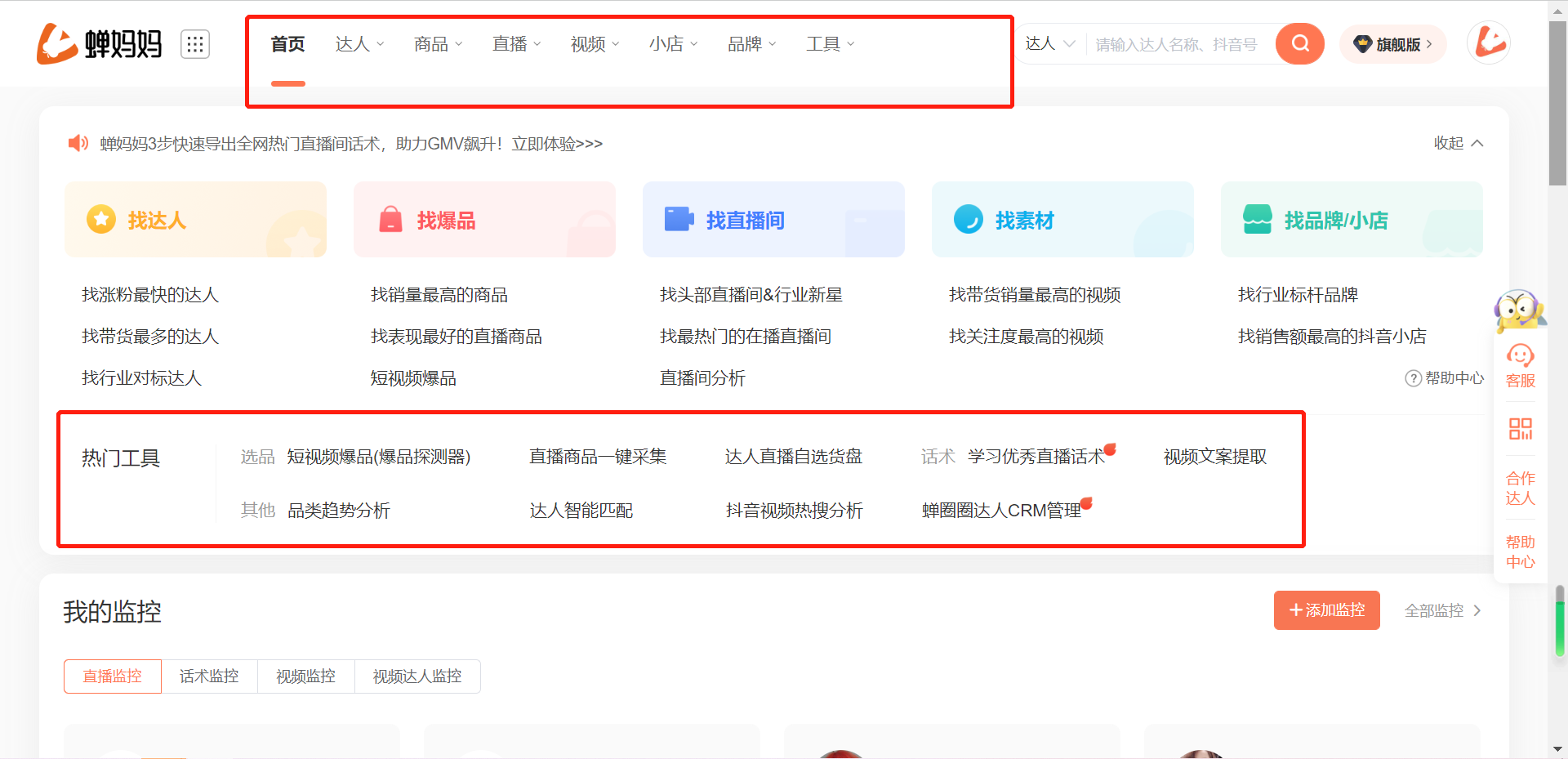
Task: Click the question mark help icon
Action: point(1413,378)
